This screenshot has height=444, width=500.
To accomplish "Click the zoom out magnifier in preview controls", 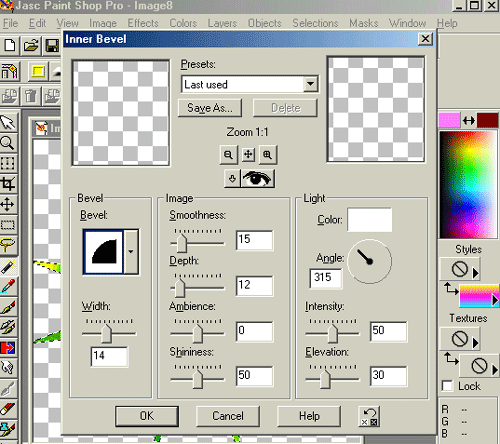I will (228, 155).
